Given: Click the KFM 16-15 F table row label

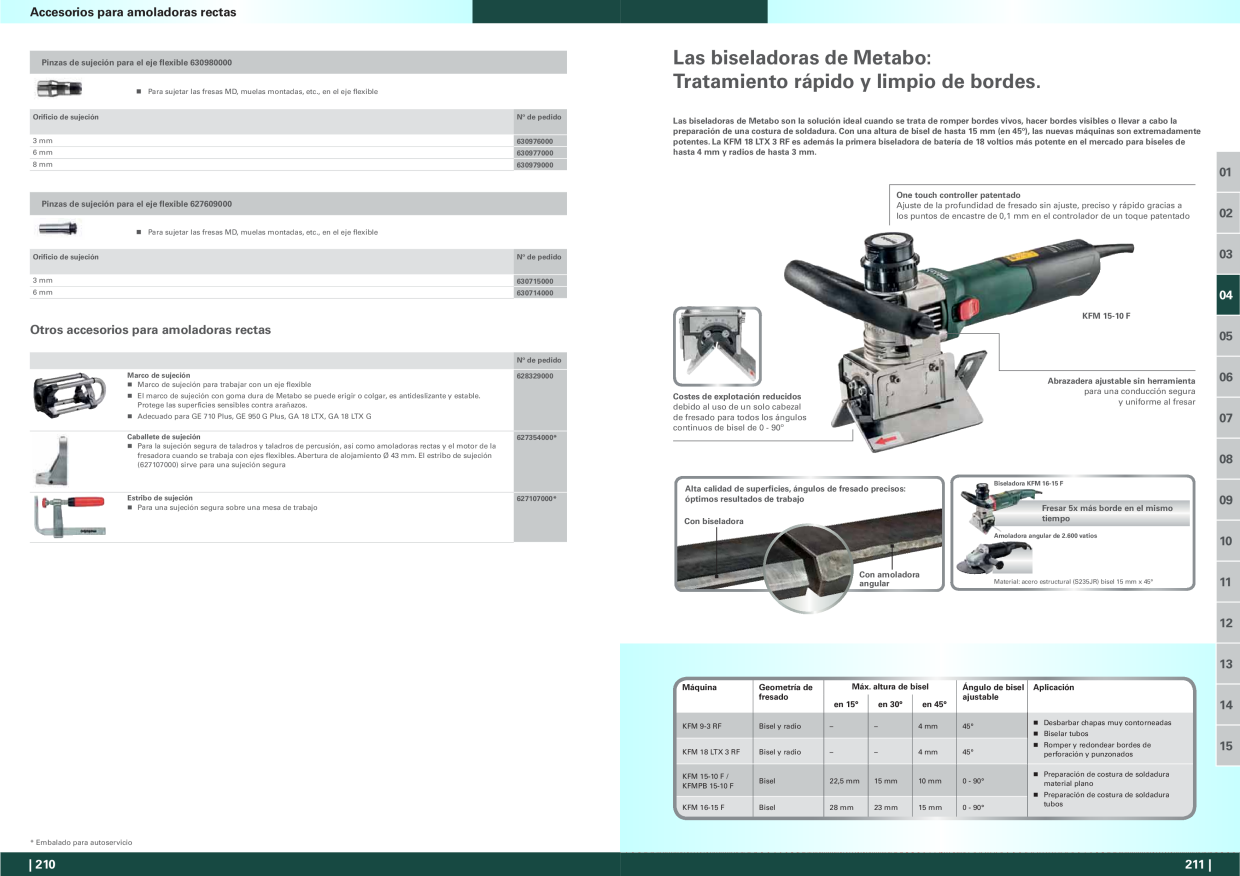Looking at the screenshot, I should pos(703,807).
